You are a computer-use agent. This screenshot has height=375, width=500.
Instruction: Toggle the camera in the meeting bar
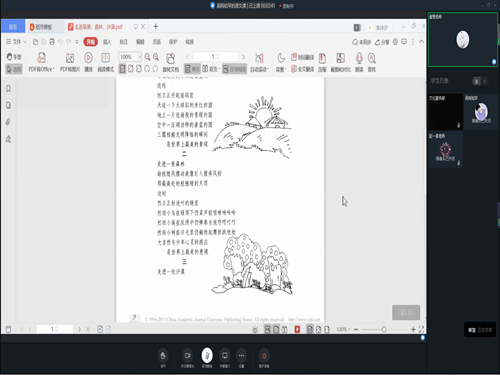187,355
